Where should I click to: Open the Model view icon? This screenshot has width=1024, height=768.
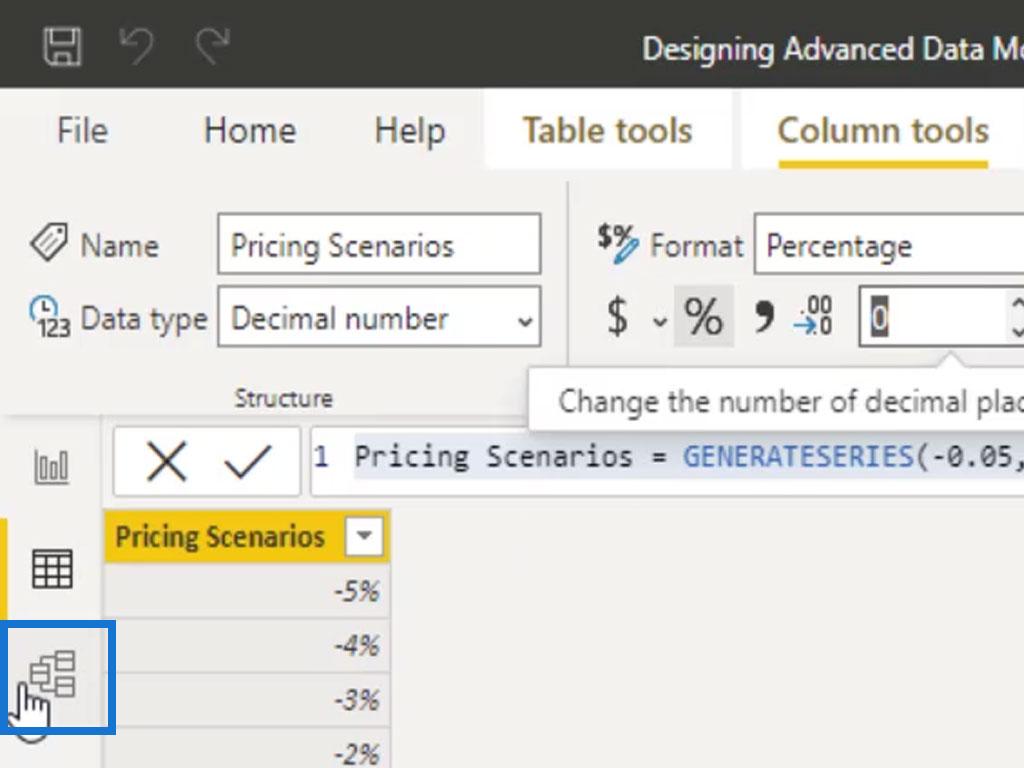[x=52, y=674]
